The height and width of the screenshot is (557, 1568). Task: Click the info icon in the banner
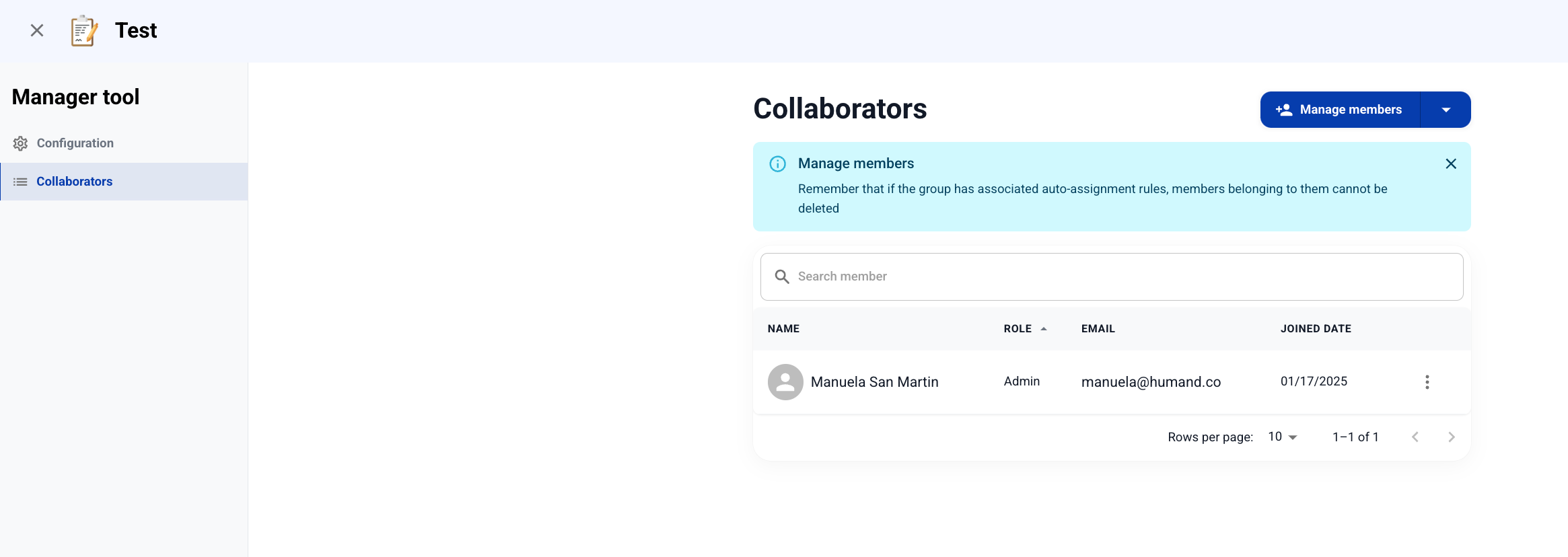click(x=777, y=164)
